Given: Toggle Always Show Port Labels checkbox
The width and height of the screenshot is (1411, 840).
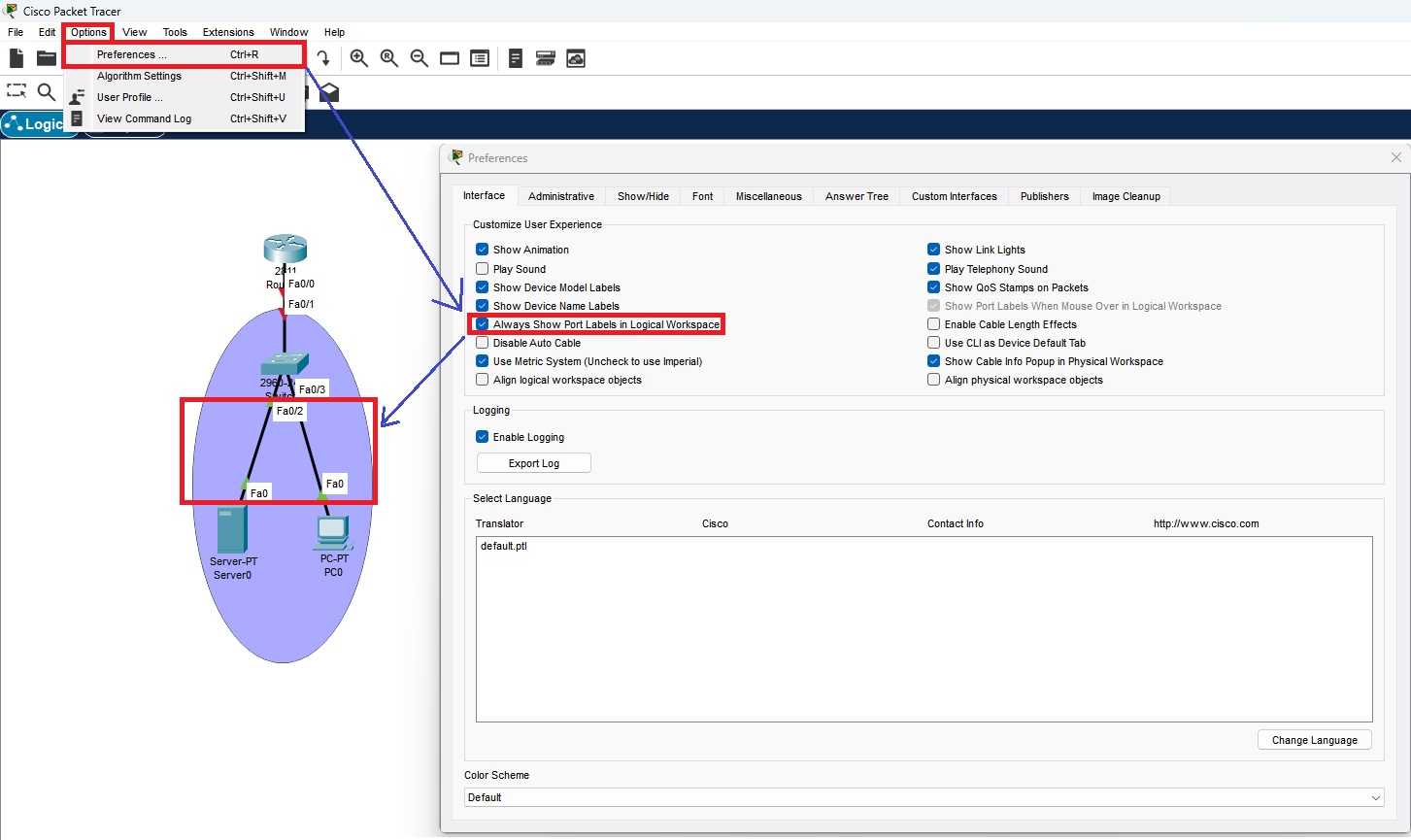Looking at the screenshot, I should pyautogui.click(x=483, y=324).
